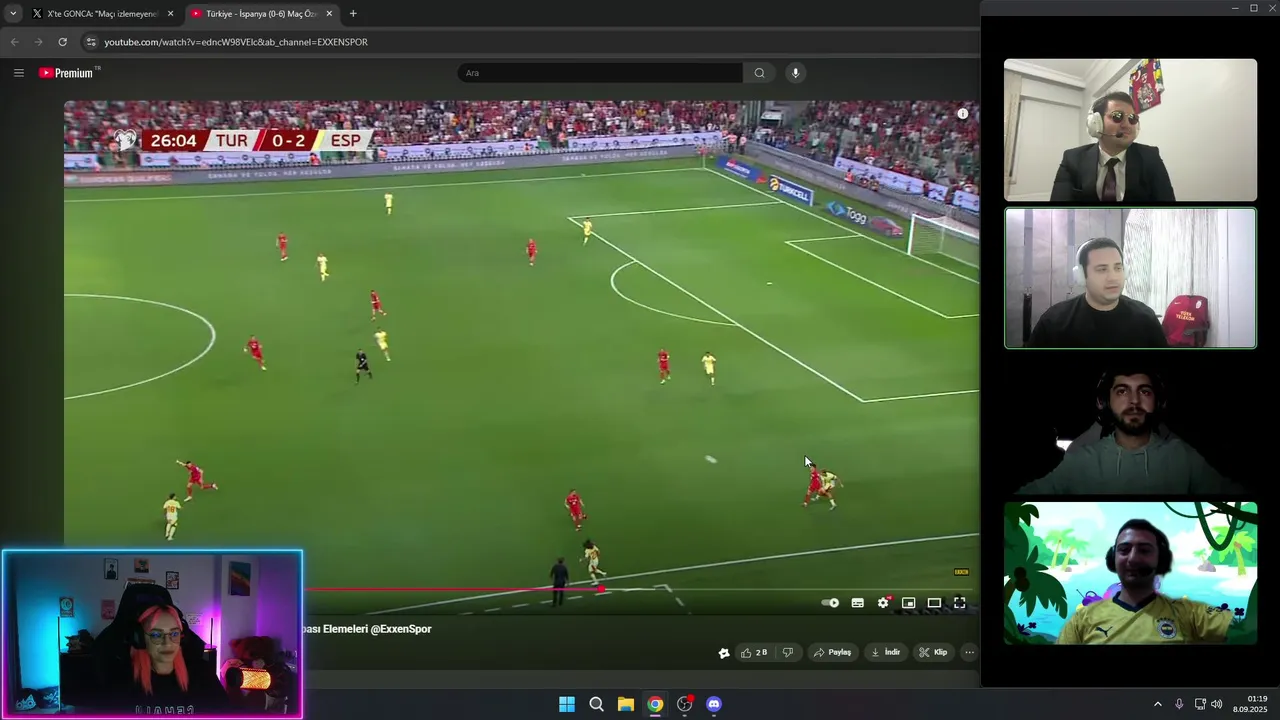Expand the tab search dropdown
1280x720 pixels.
[12, 14]
